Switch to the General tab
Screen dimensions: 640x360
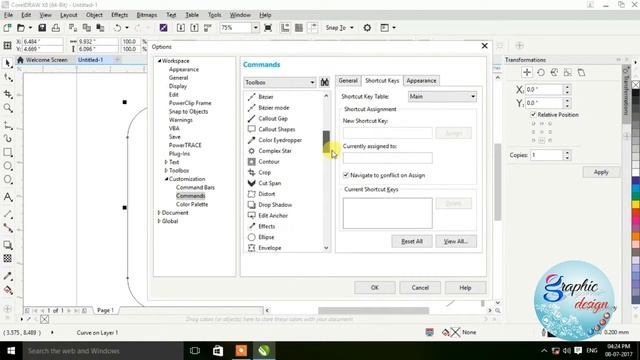click(x=348, y=81)
